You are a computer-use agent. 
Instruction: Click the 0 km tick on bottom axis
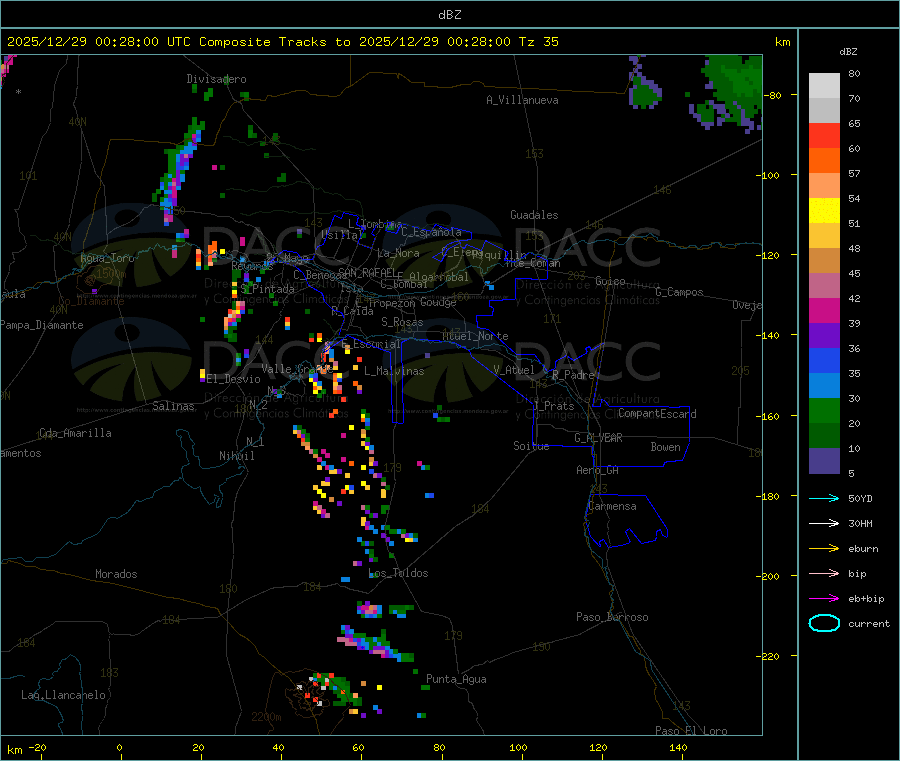point(119,747)
